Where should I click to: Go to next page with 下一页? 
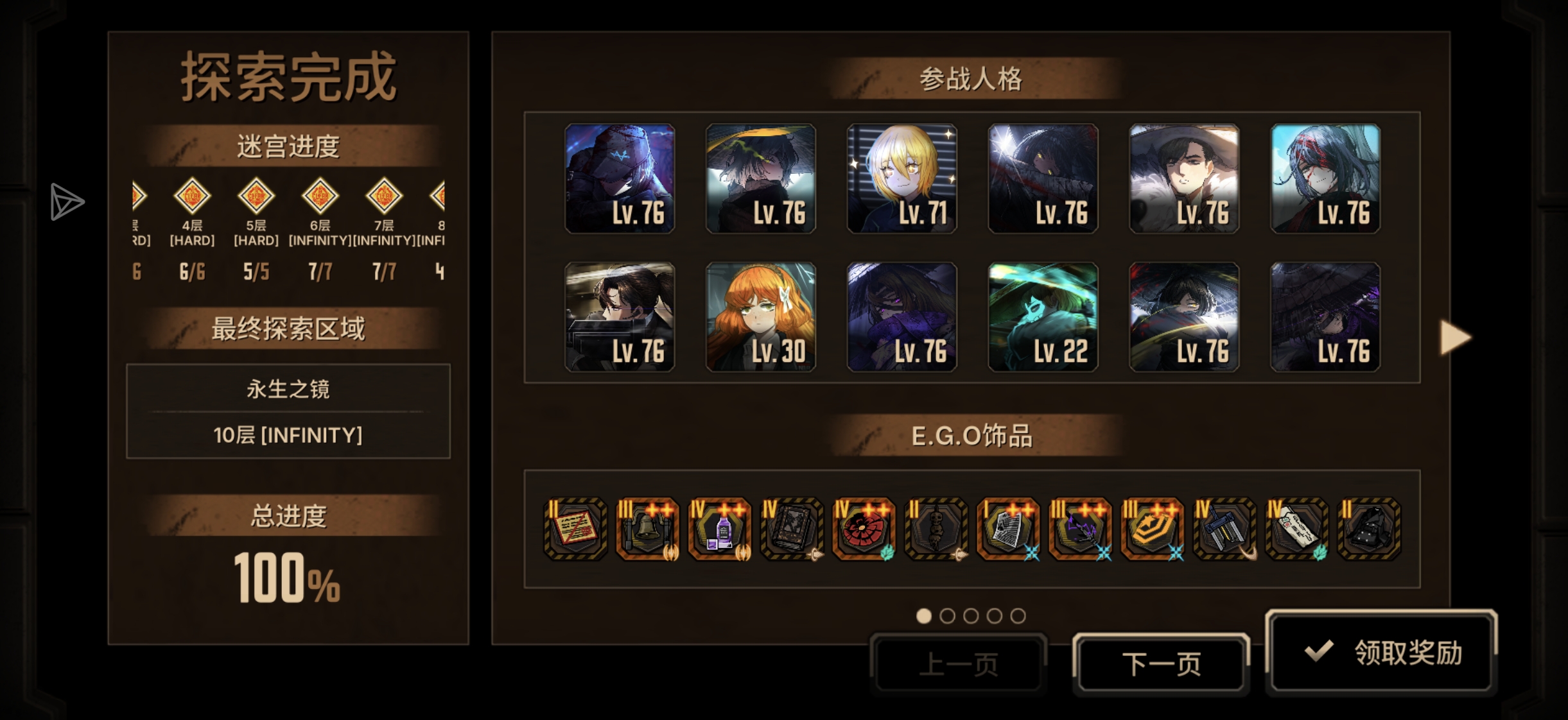coord(1161,664)
